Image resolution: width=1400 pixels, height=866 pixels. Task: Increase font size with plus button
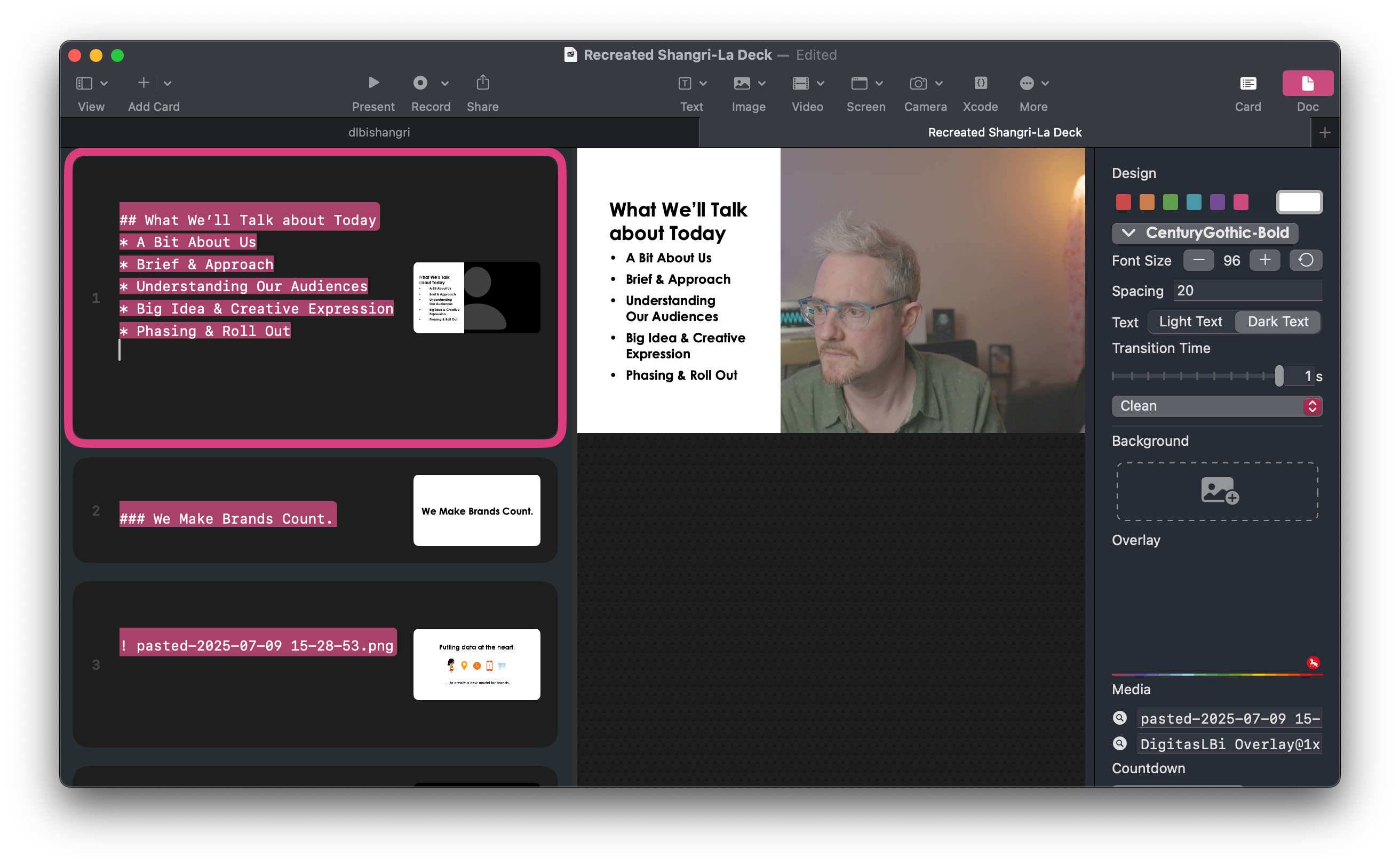[1264, 261]
